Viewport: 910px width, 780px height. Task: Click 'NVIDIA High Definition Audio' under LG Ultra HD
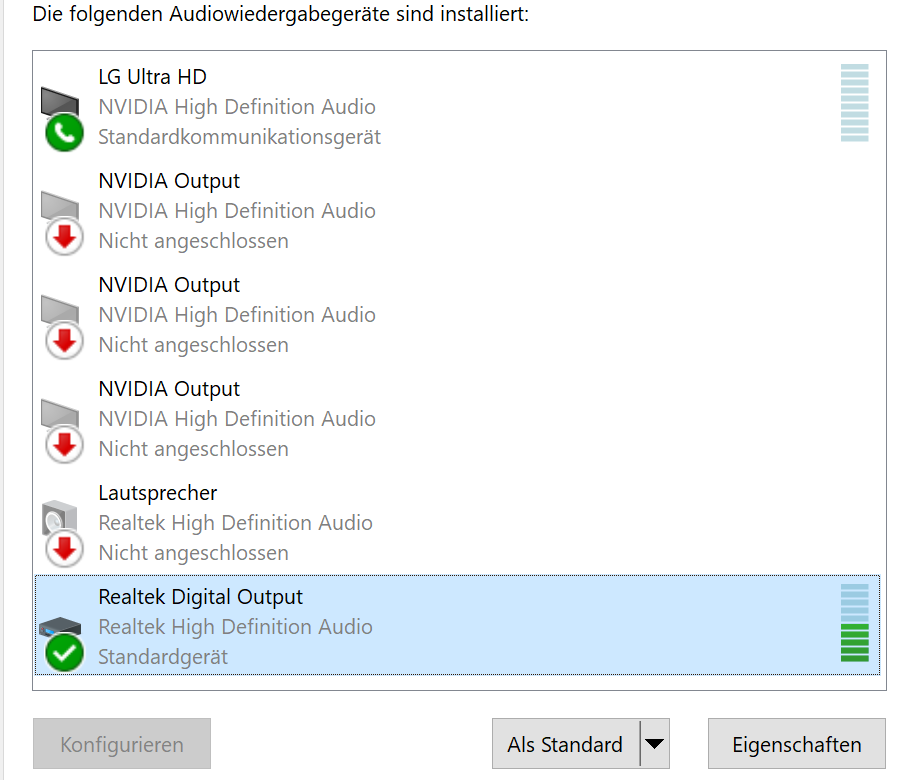pyautogui.click(x=237, y=107)
